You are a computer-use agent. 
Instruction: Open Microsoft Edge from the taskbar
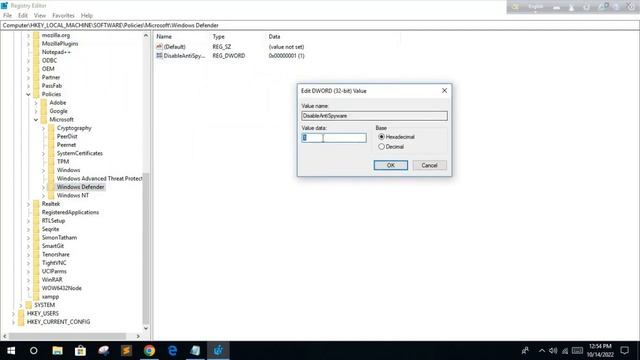pyautogui.click(x=173, y=351)
